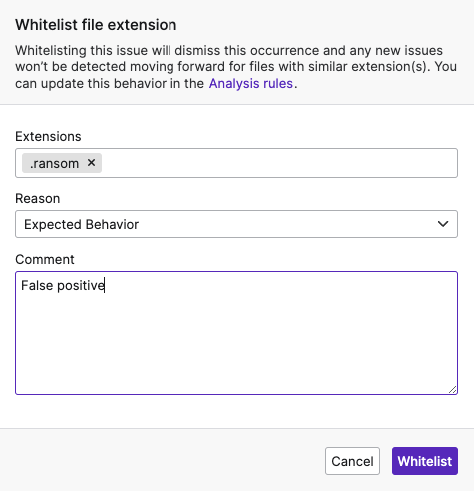Confirm with the purple Whitelist button
474x491 pixels.
425,461
